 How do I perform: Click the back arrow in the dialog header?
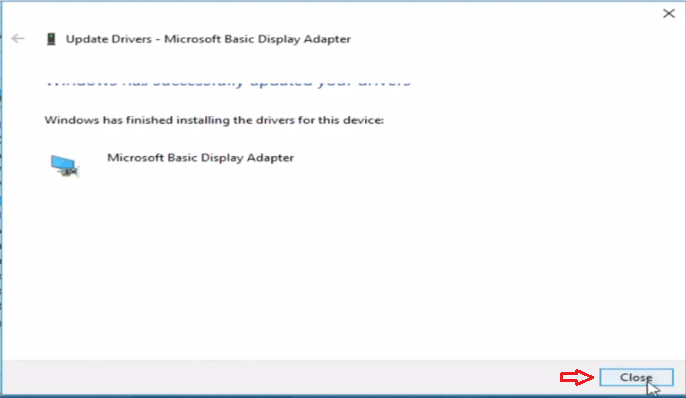18,38
